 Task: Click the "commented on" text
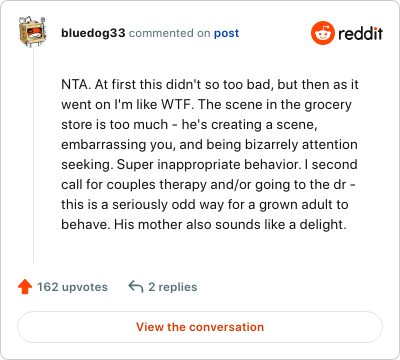(x=169, y=33)
